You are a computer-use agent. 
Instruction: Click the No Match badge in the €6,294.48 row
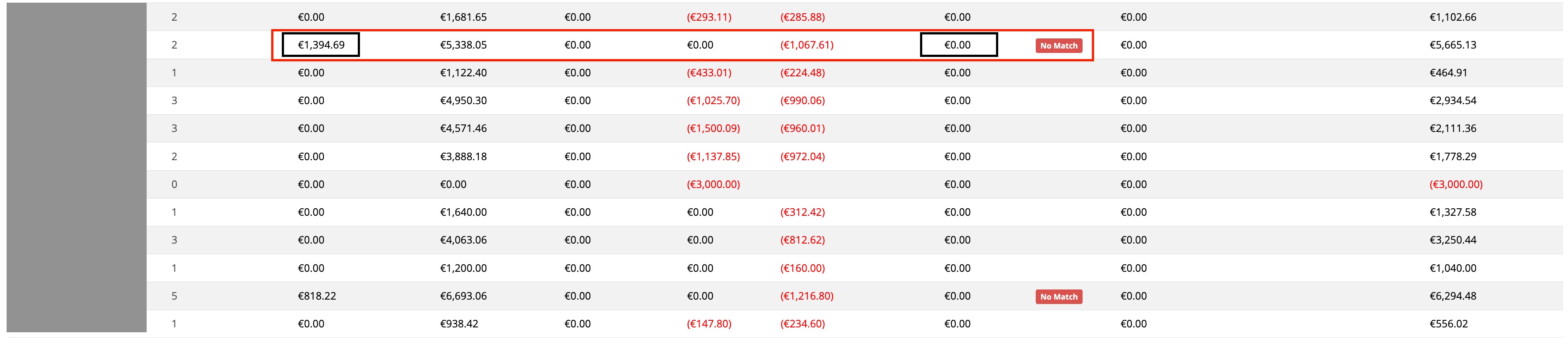click(x=1059, y=297)
